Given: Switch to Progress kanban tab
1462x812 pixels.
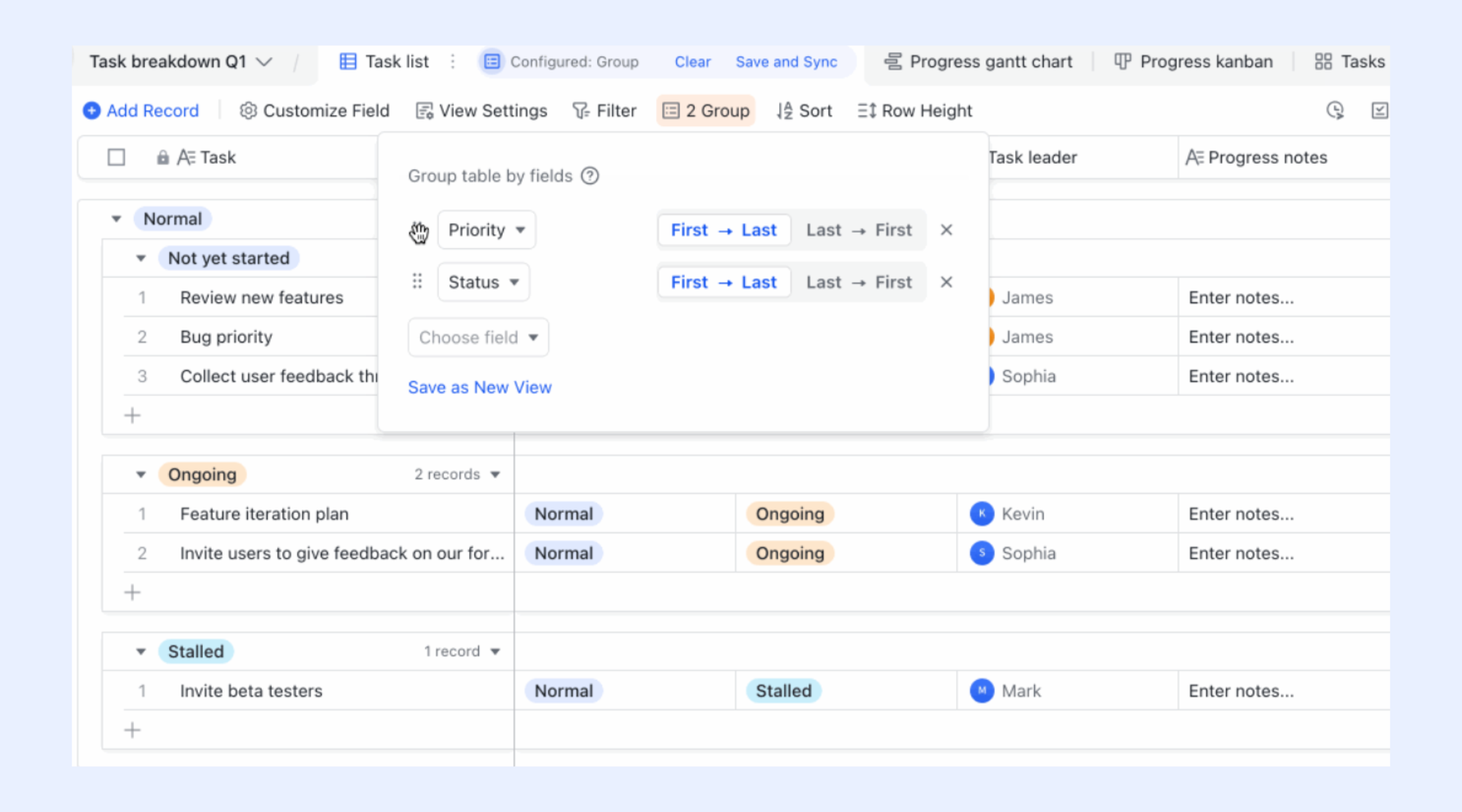Looking at the screenshot, I should point(1193,62).
